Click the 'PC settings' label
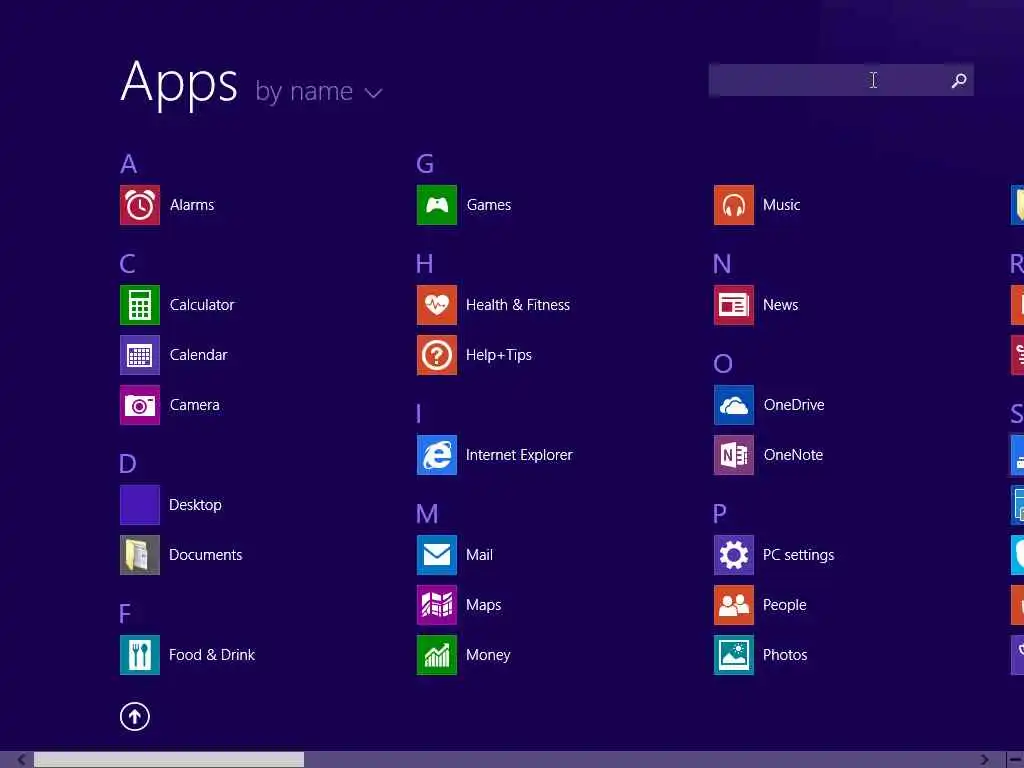 (799, 555)
